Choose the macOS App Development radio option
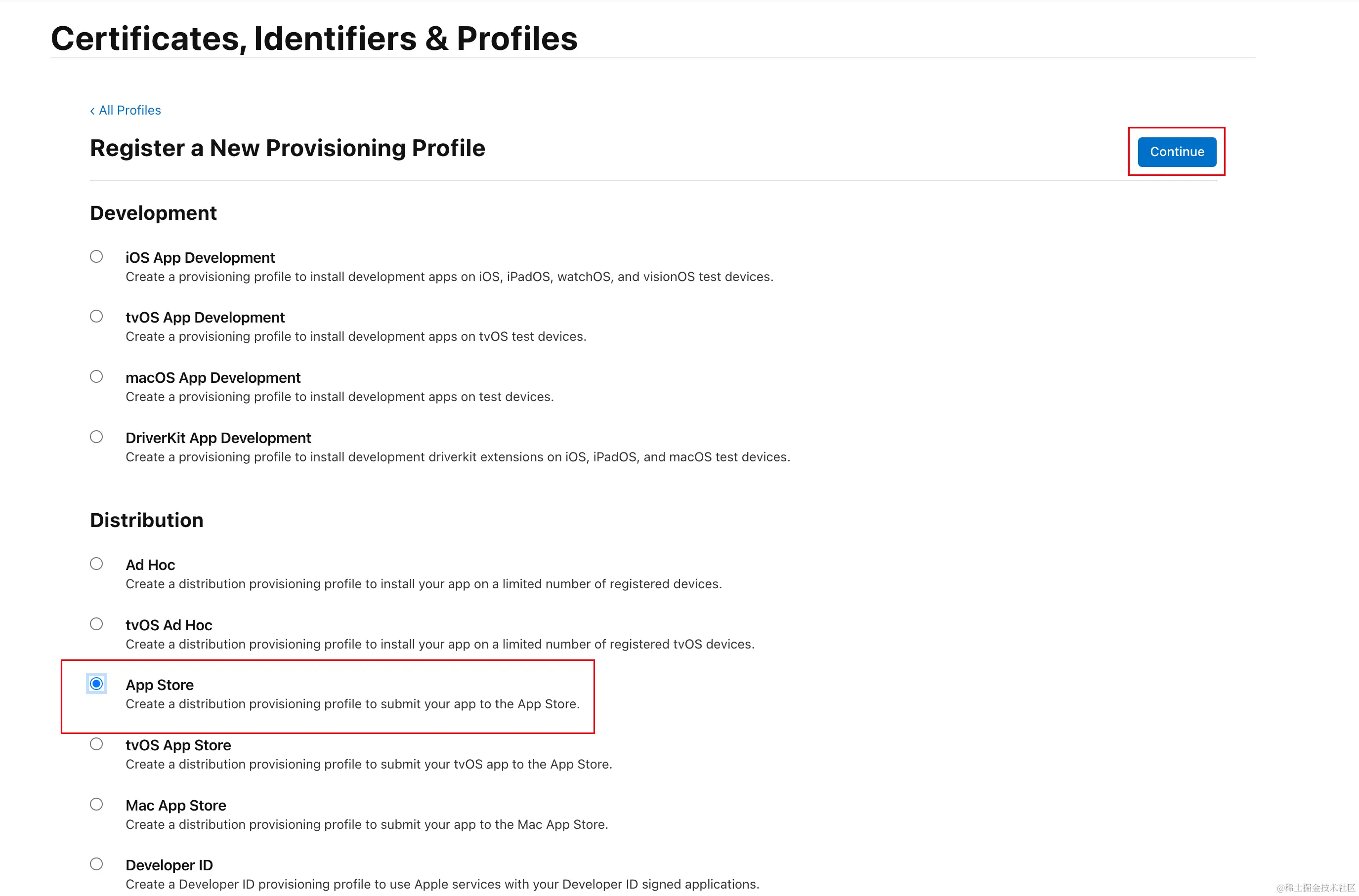The width and height of the screenshot is (1359, 896). 96,376
